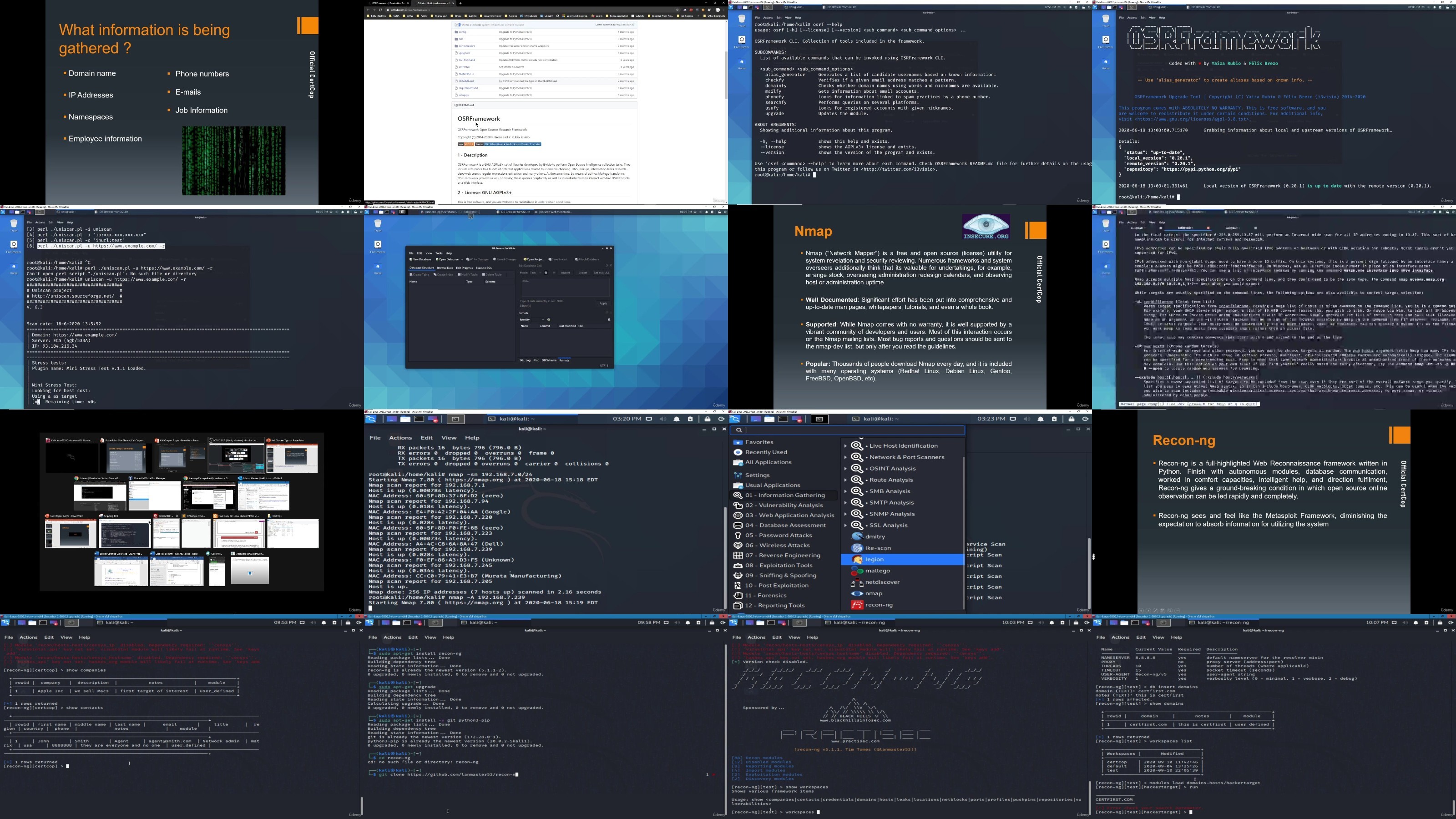Viewport: 1456px width, 819px height.
Task: Click the Kali dragon menu button beside 03:23 PM panel
Action: 735,419
